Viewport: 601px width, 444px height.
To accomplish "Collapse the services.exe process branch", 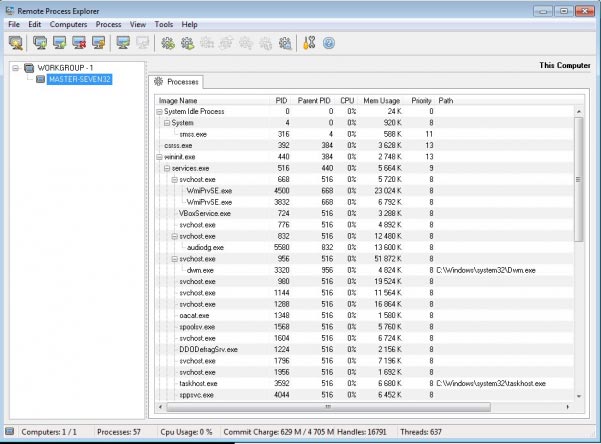I will (166, 168).
